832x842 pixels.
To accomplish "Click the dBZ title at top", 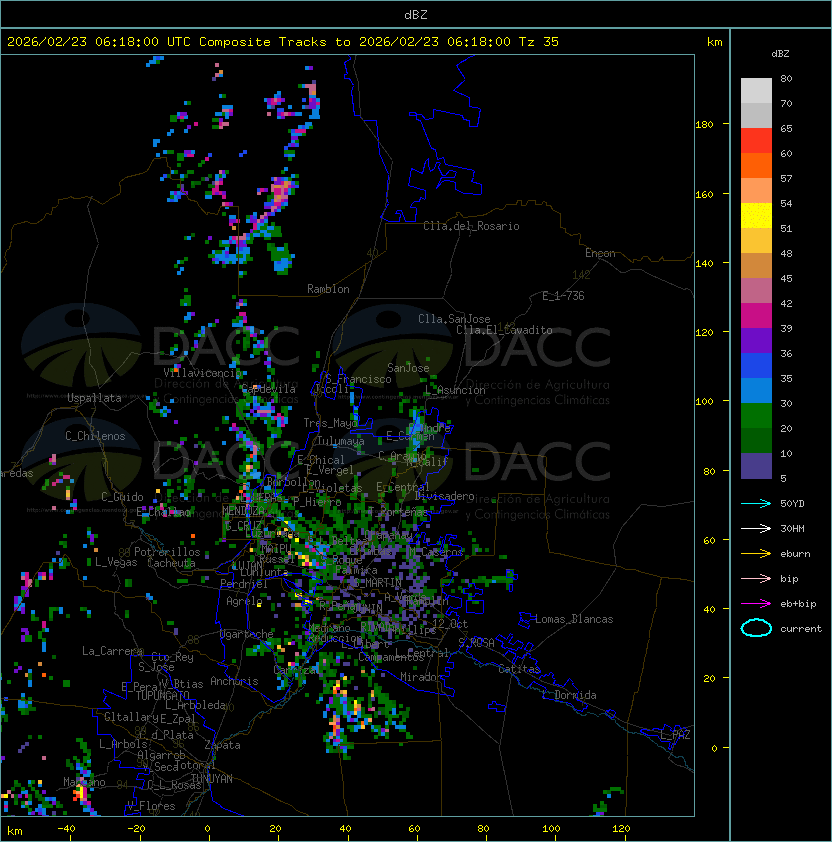I will pyautogui.click(x=416, y=15).
